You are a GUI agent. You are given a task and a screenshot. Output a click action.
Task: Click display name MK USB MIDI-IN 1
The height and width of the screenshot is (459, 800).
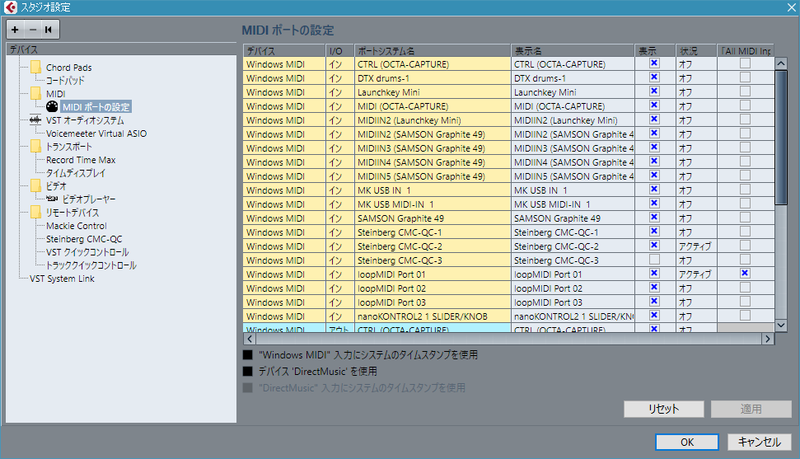point(573,204)
